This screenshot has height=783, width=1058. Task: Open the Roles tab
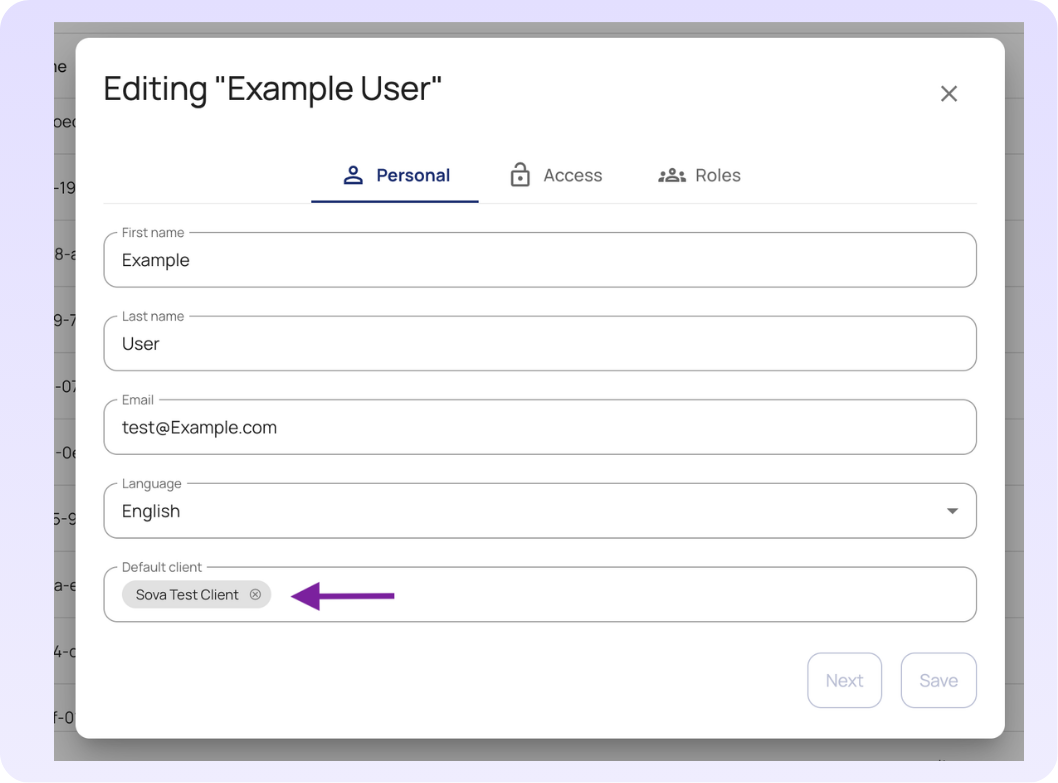pos(717,175)
